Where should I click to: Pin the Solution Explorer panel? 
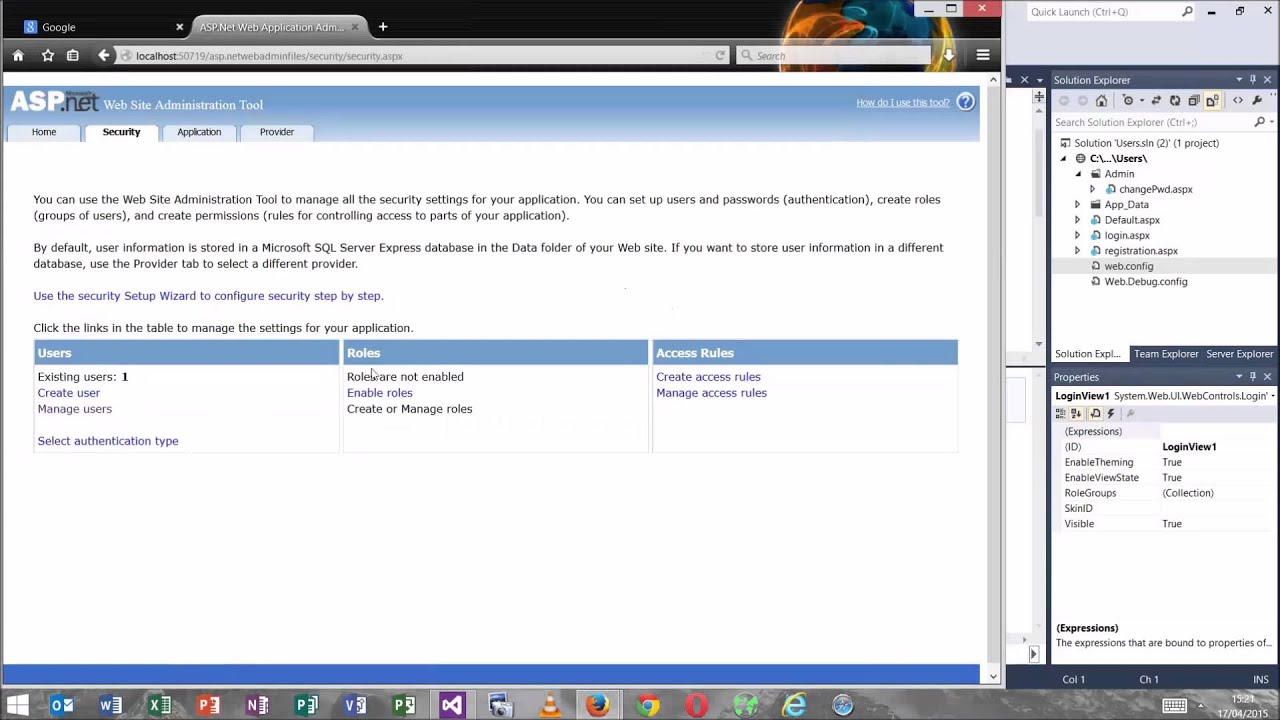[x=1253, y=80]
